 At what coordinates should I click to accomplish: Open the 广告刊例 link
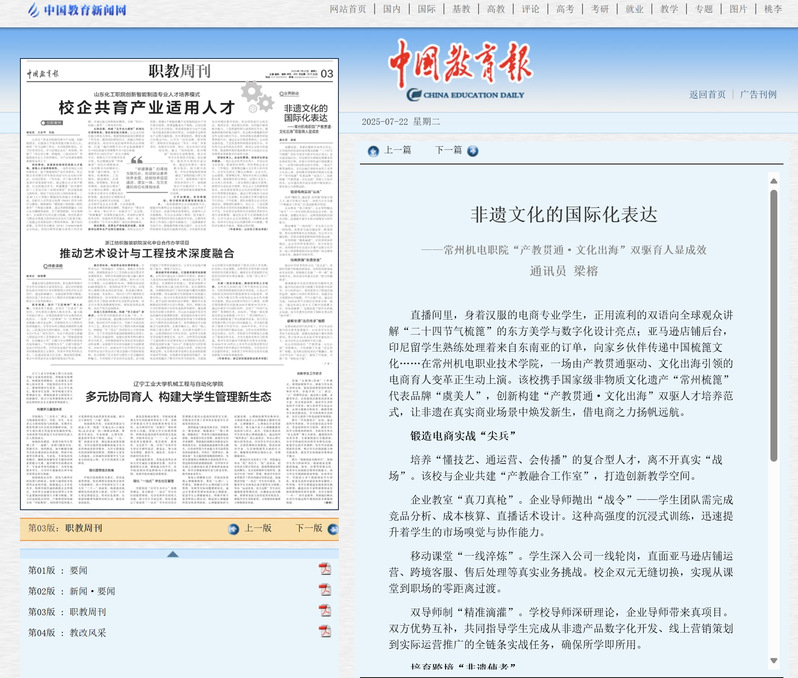758,95
